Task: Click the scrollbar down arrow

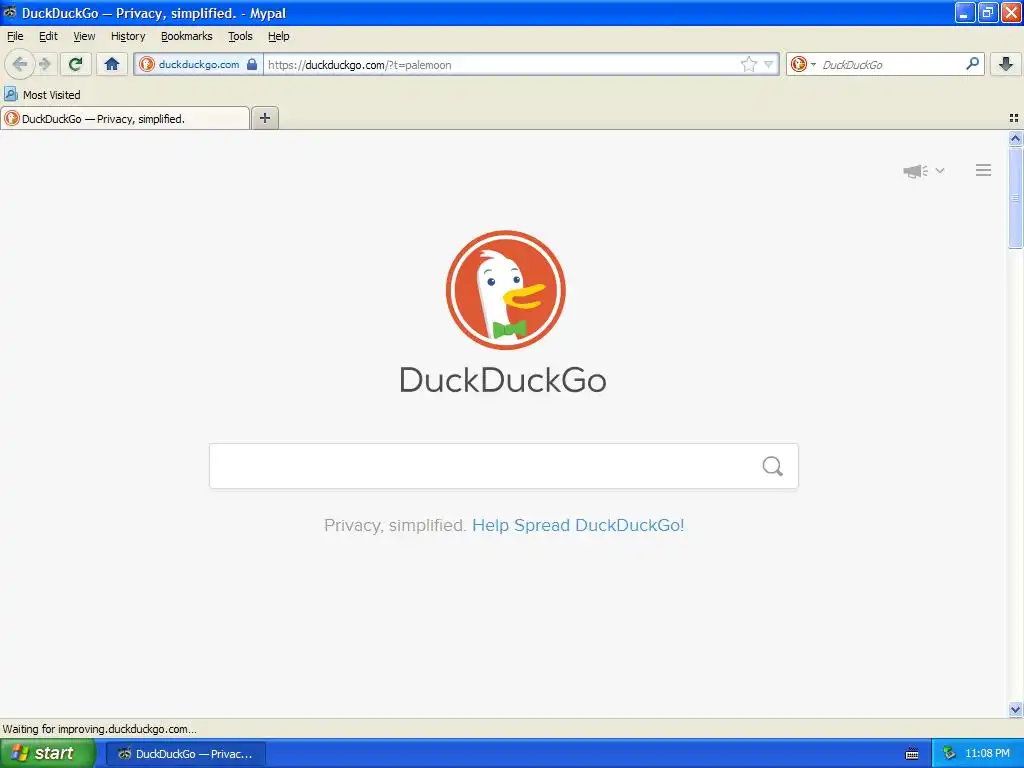Action: [1015, 709]
